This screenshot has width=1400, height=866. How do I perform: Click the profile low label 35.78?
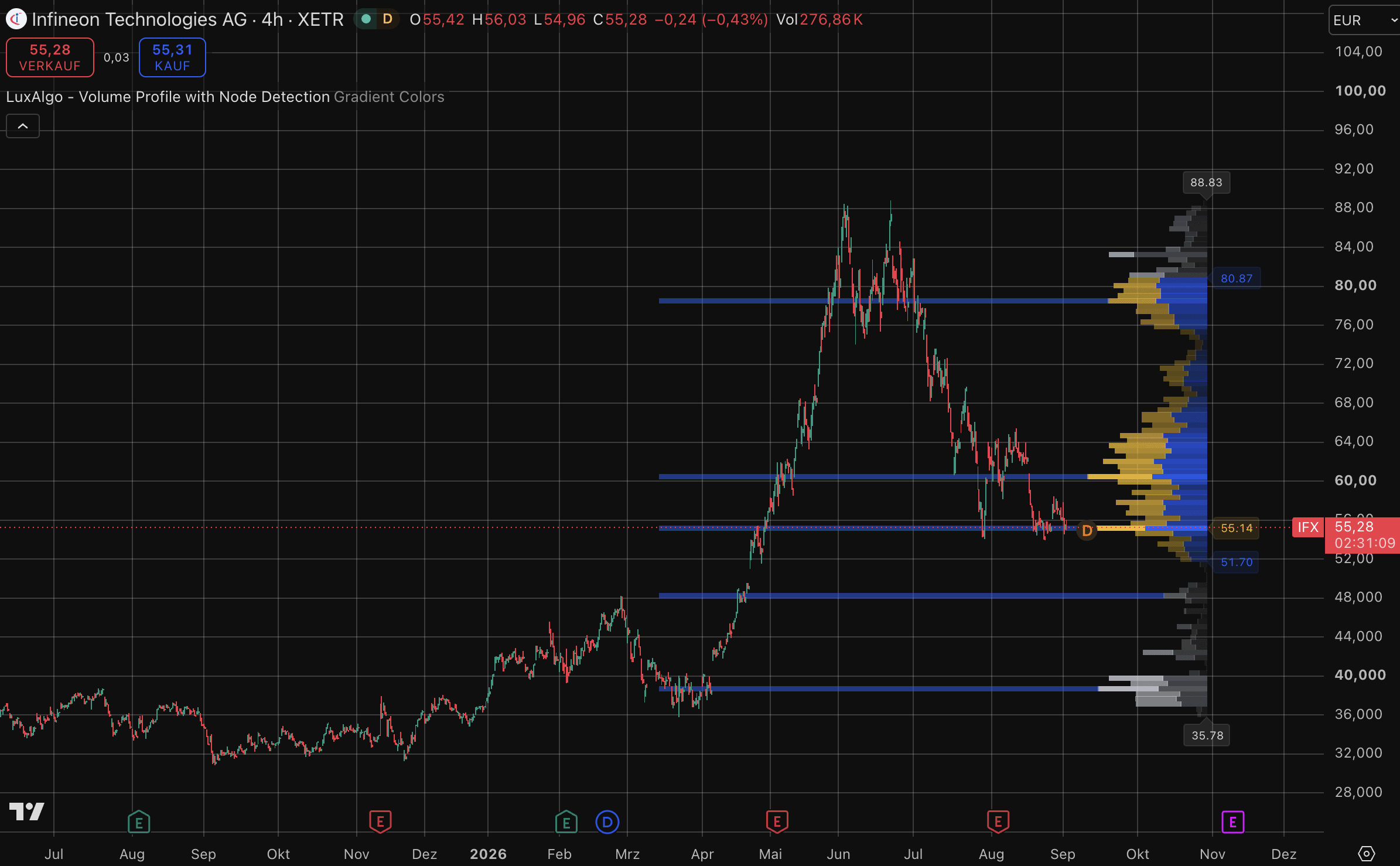click(x=1207, y=735)
